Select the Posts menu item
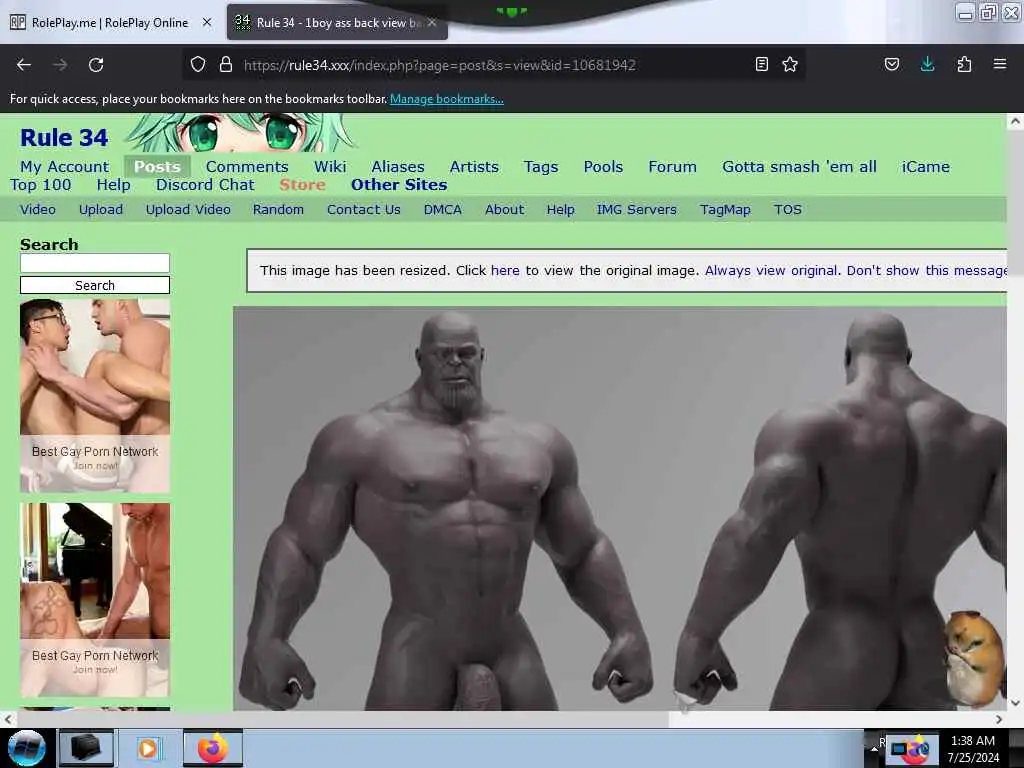The image size is (1024, 768). point(157,167)
